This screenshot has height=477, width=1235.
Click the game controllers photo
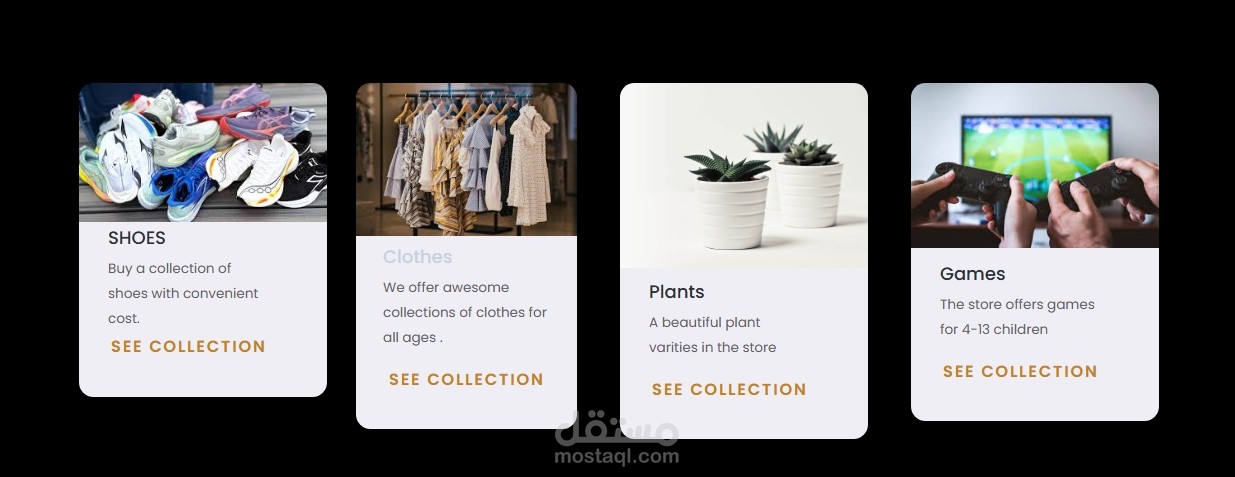(x=1035, y=166)
